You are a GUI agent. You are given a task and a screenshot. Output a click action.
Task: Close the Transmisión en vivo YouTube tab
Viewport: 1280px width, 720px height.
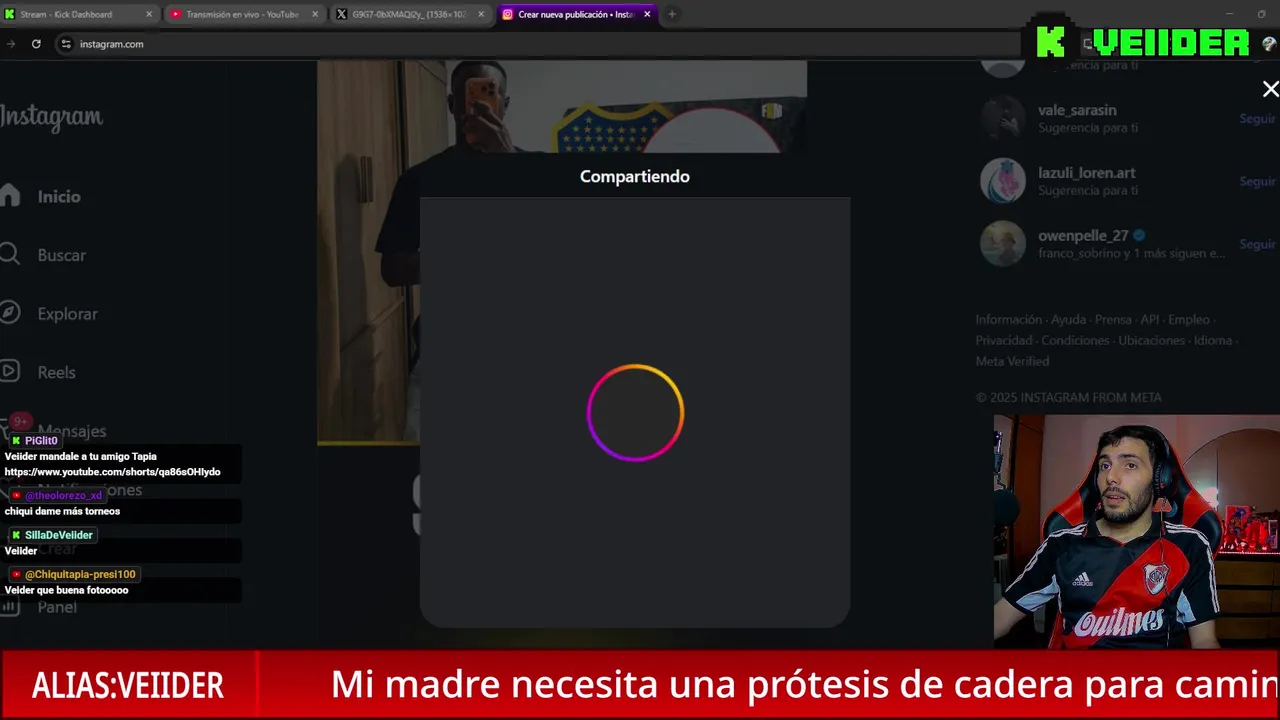315,14
